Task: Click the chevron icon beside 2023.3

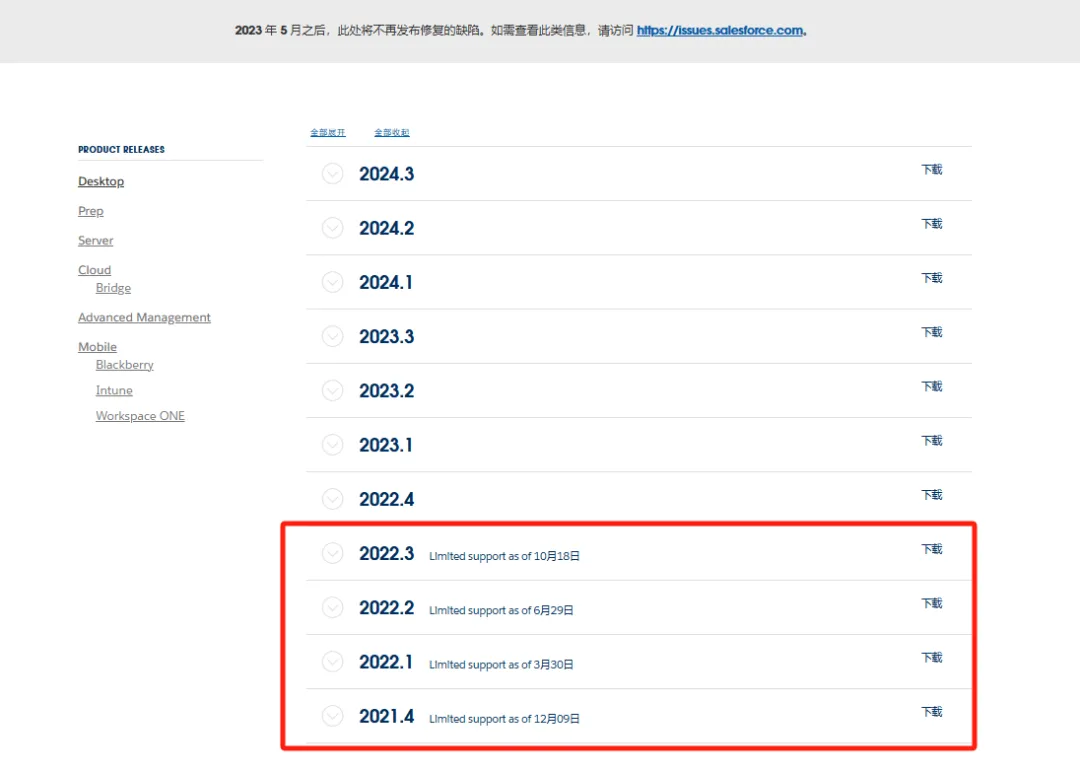Action: coord(332,336)
